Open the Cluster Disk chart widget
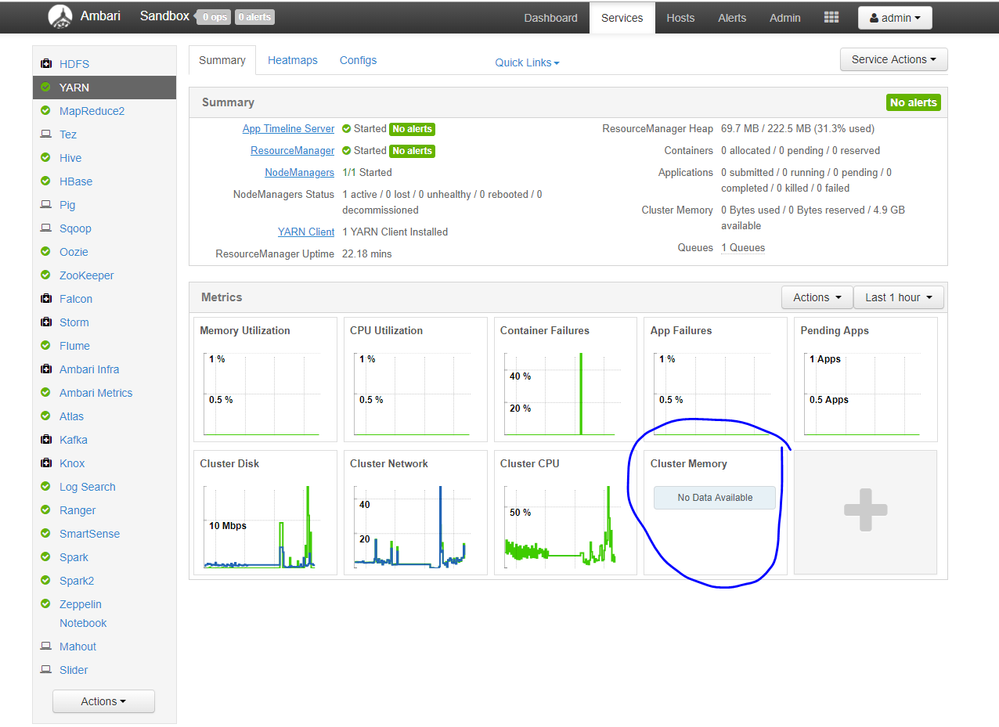 pyautogui.click(x=265, y=512)
